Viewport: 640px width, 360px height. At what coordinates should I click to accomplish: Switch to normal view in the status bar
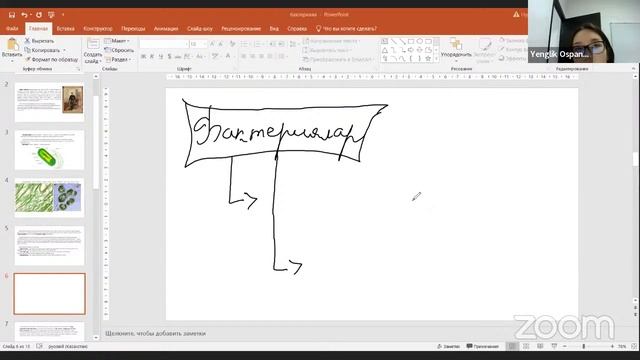pyautogui.click(x=512, y=347)
